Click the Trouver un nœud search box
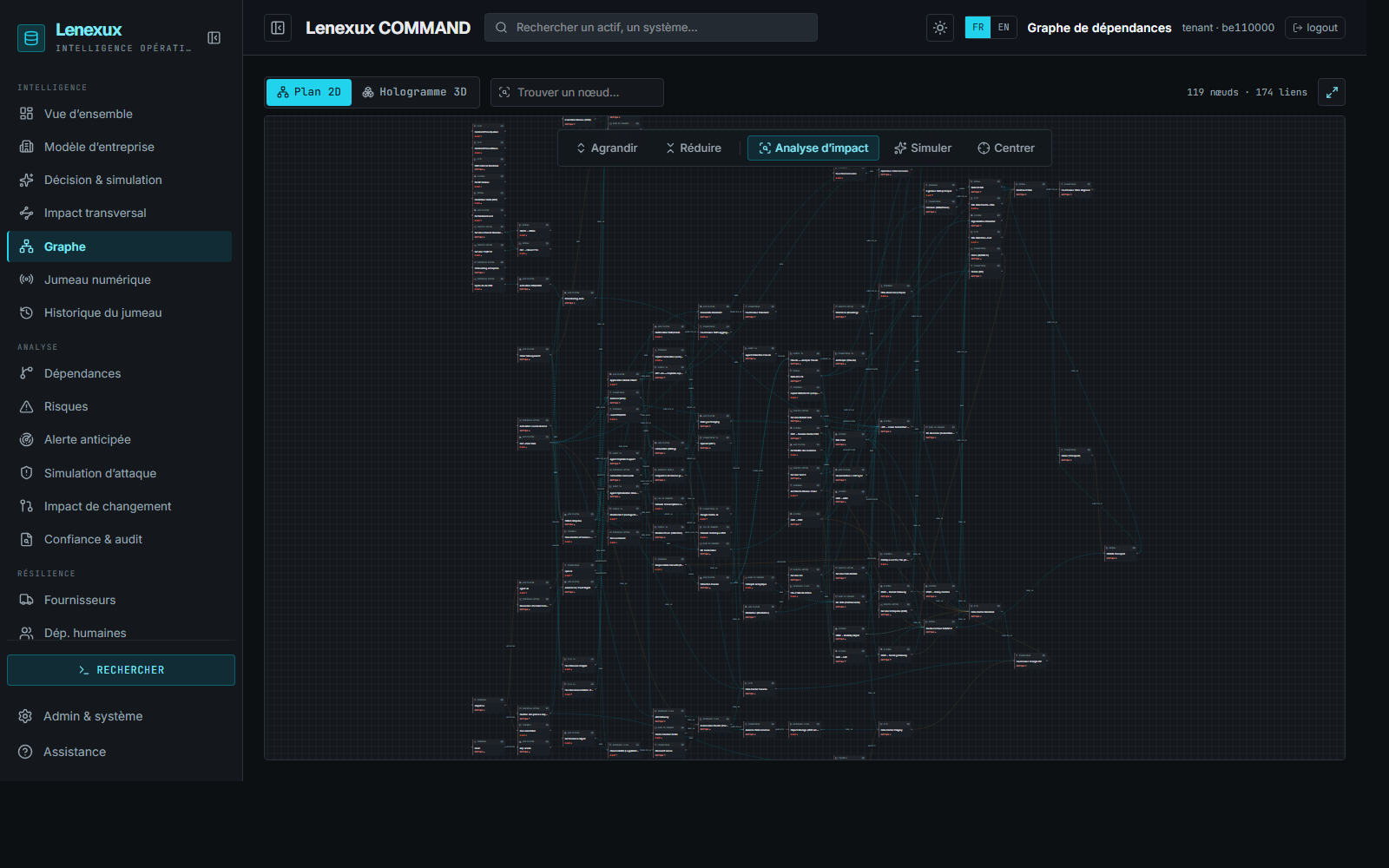Screen dimensions: 1389x868 (x=577, y=92)
